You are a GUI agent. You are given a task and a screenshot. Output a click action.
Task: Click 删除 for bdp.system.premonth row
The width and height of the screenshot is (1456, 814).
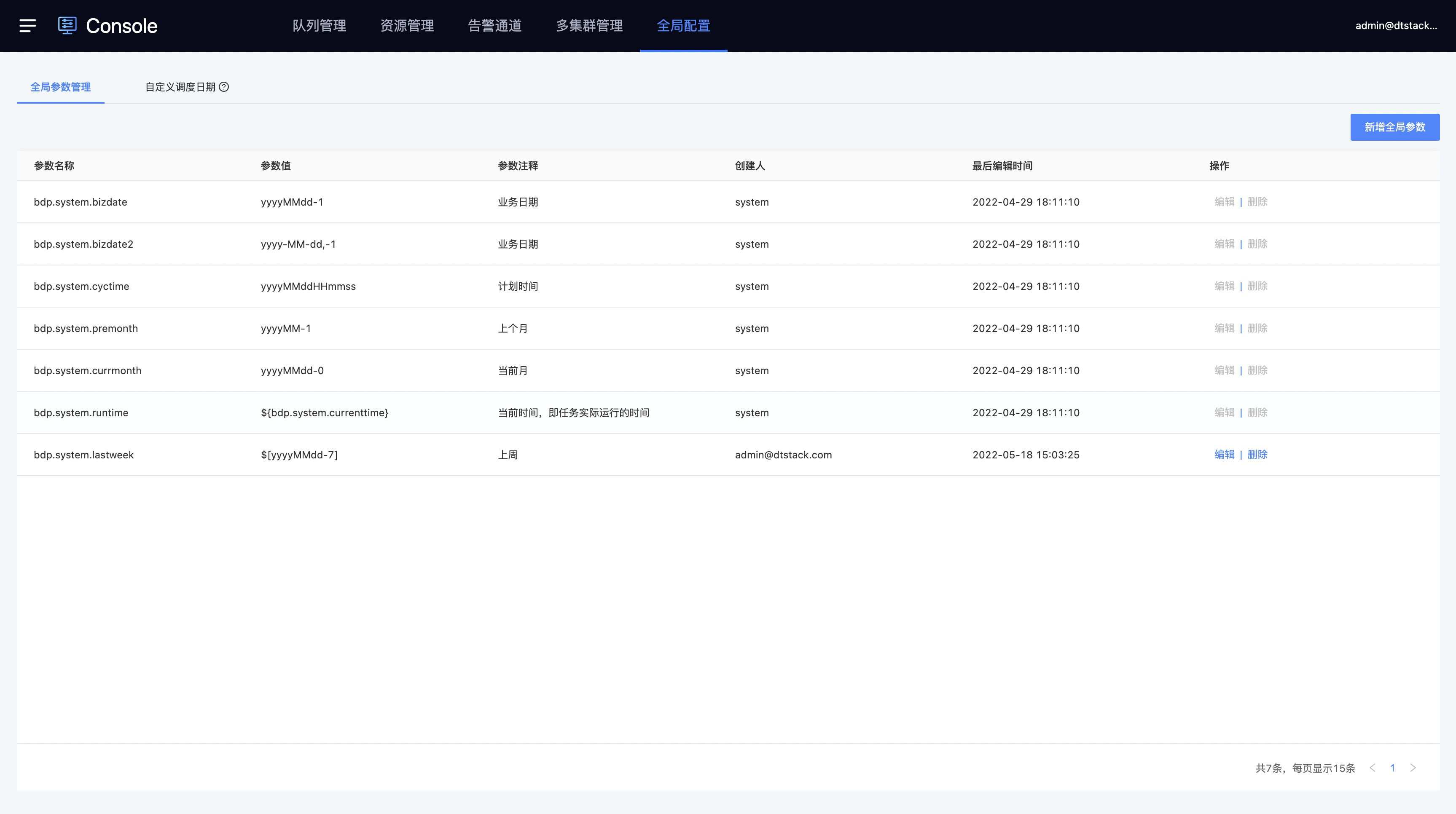pyautogui.click(x=1257, y=328)
